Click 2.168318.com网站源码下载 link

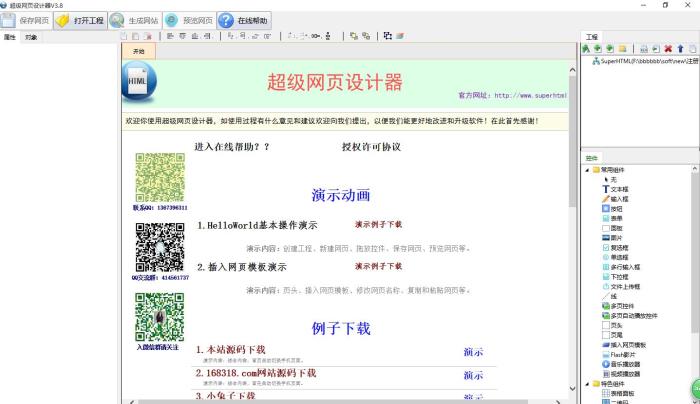[256, 373]
